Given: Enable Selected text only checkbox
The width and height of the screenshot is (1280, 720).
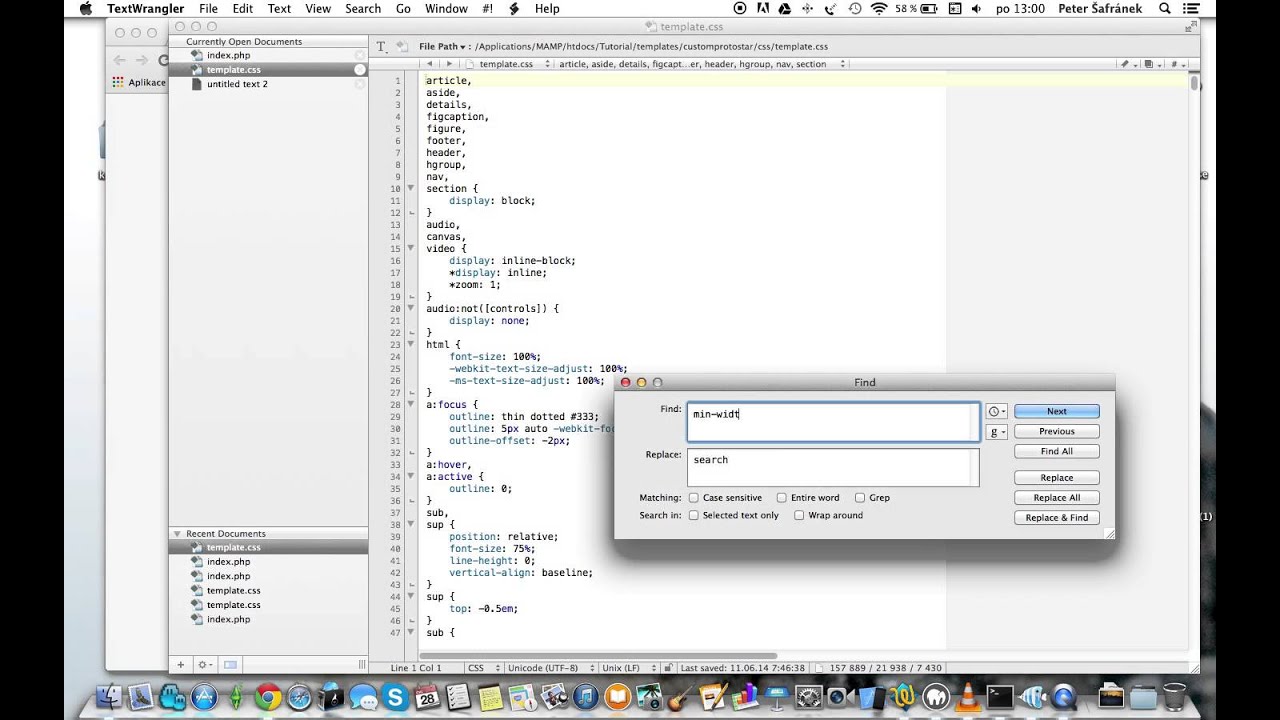Looking at the screenshot, I should [x=693, y=516].
